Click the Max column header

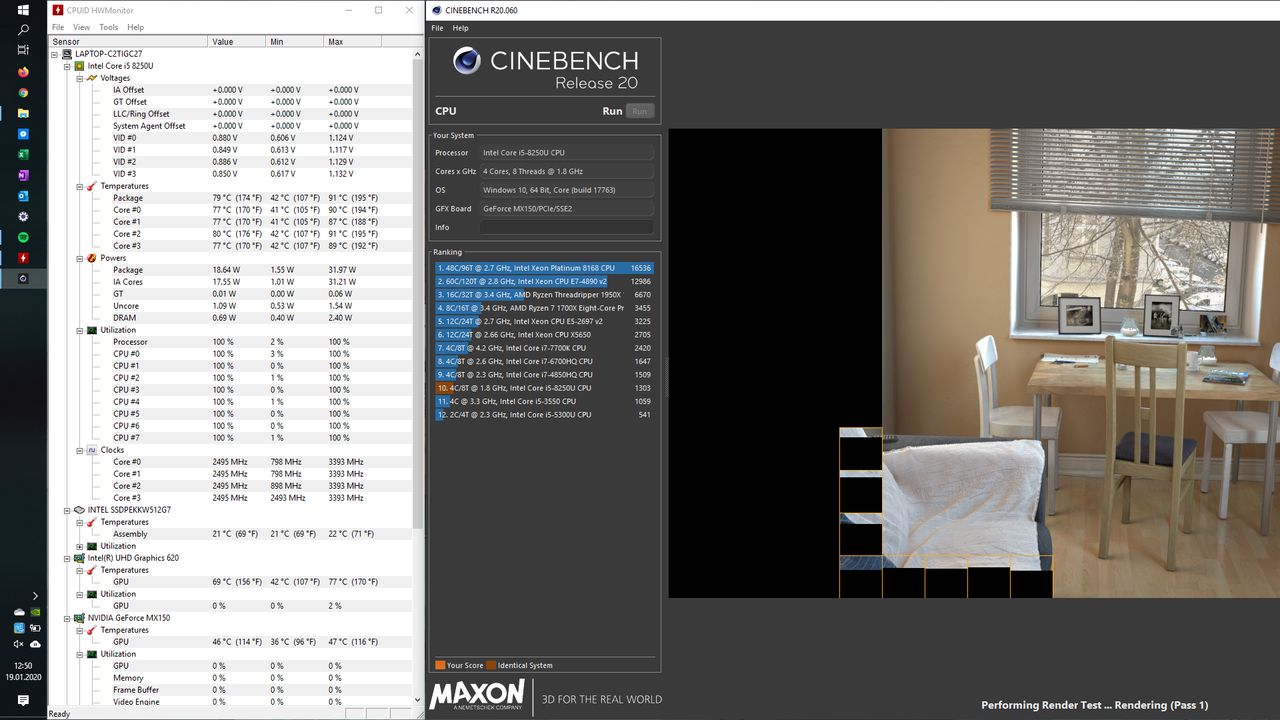click(x=351, y=42)
